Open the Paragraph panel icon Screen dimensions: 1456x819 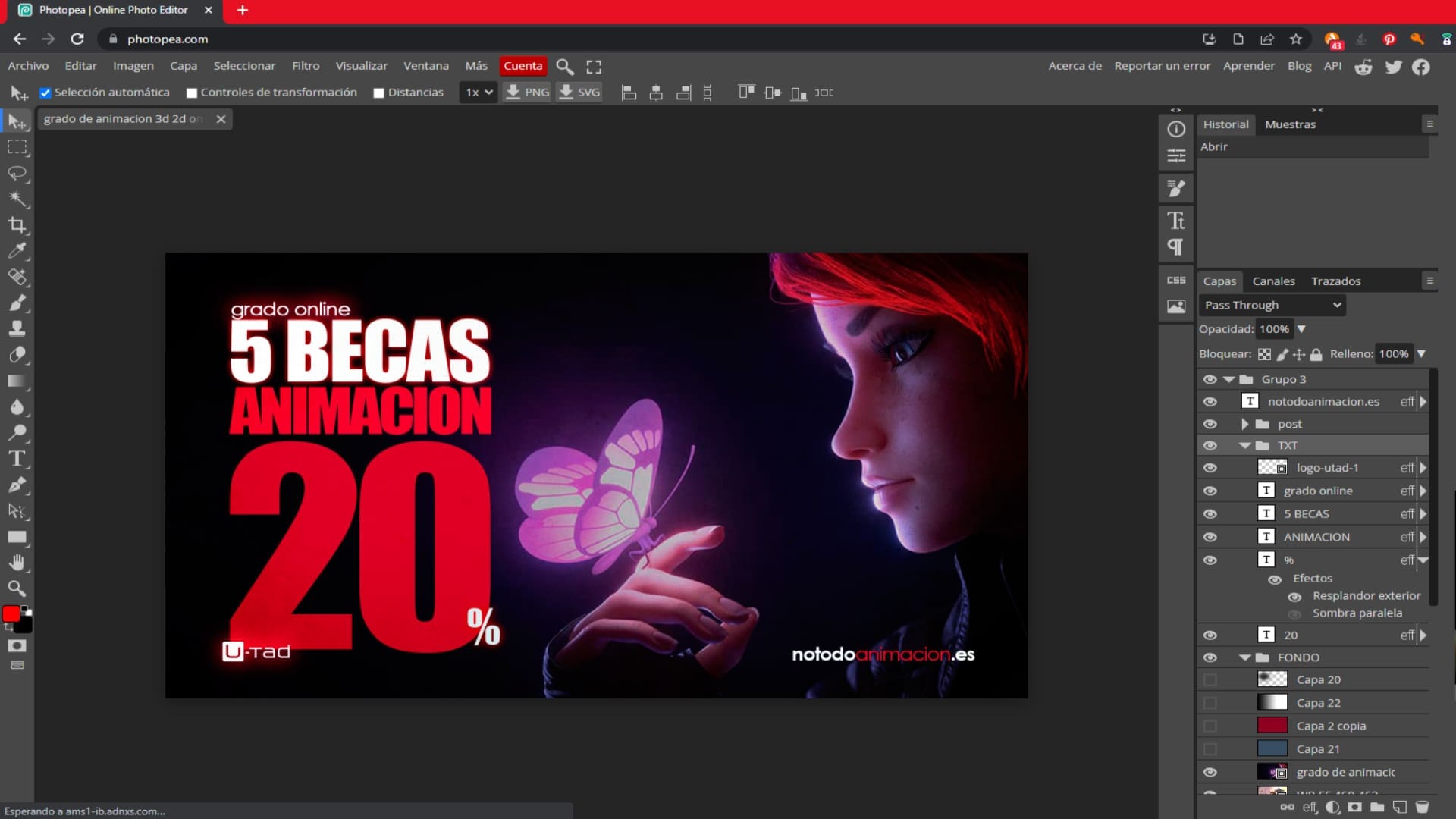1176,247
